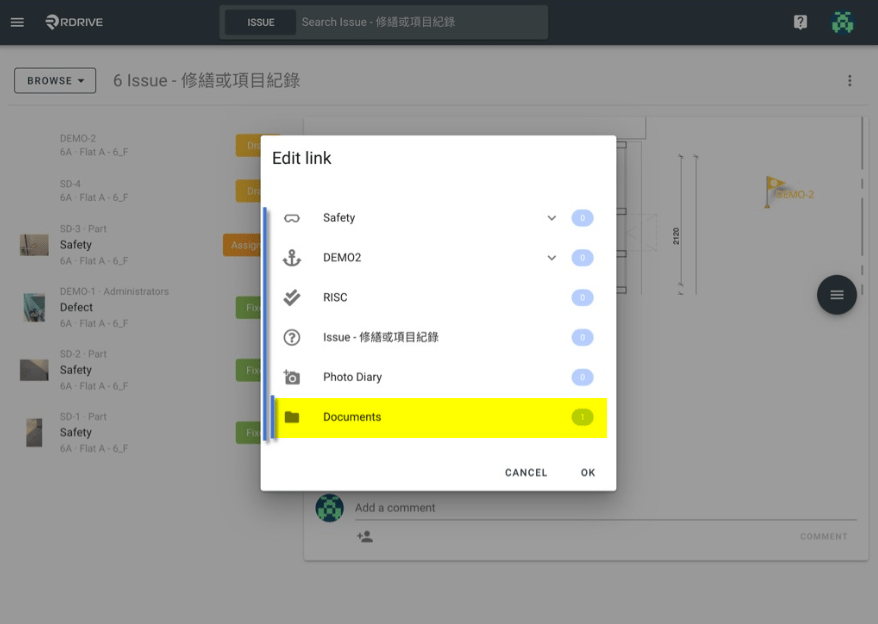Click the Add a comment field

[605, 507]
